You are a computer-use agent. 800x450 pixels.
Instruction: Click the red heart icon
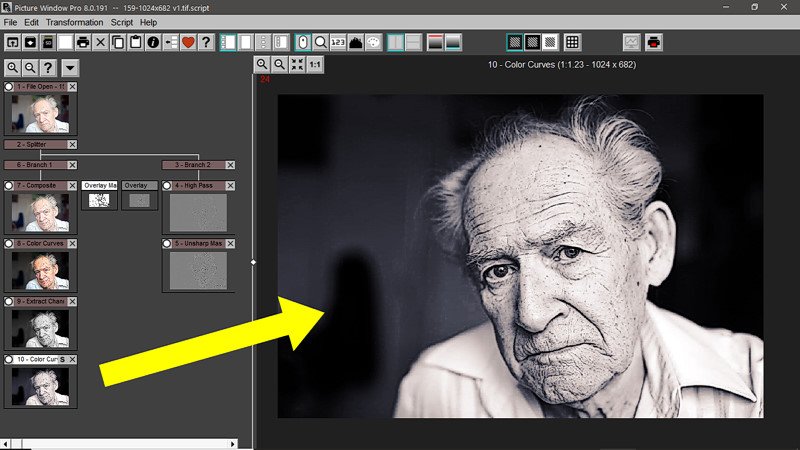tap(187, 42)
